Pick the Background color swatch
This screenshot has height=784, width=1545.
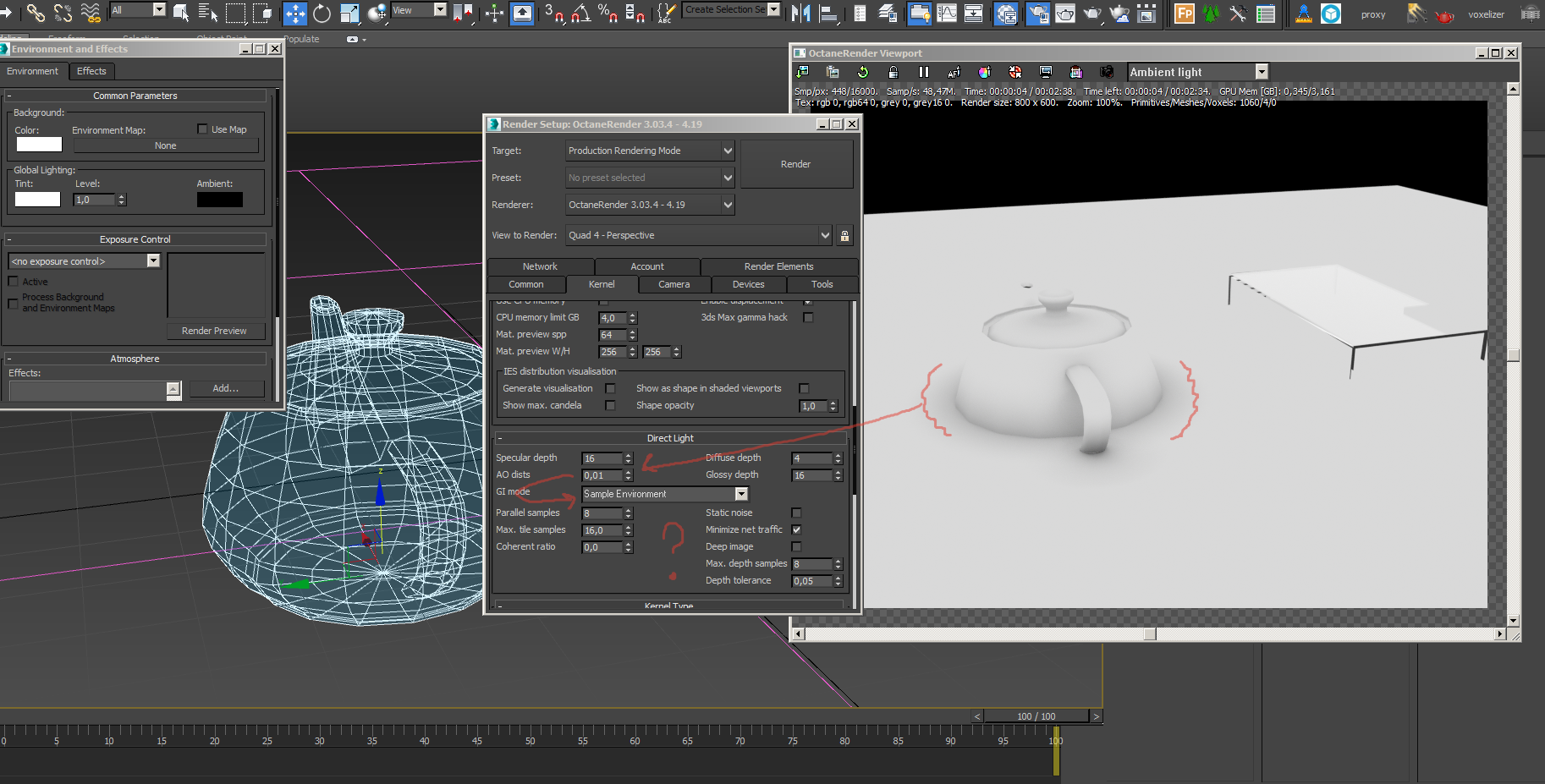pos(39,145)
